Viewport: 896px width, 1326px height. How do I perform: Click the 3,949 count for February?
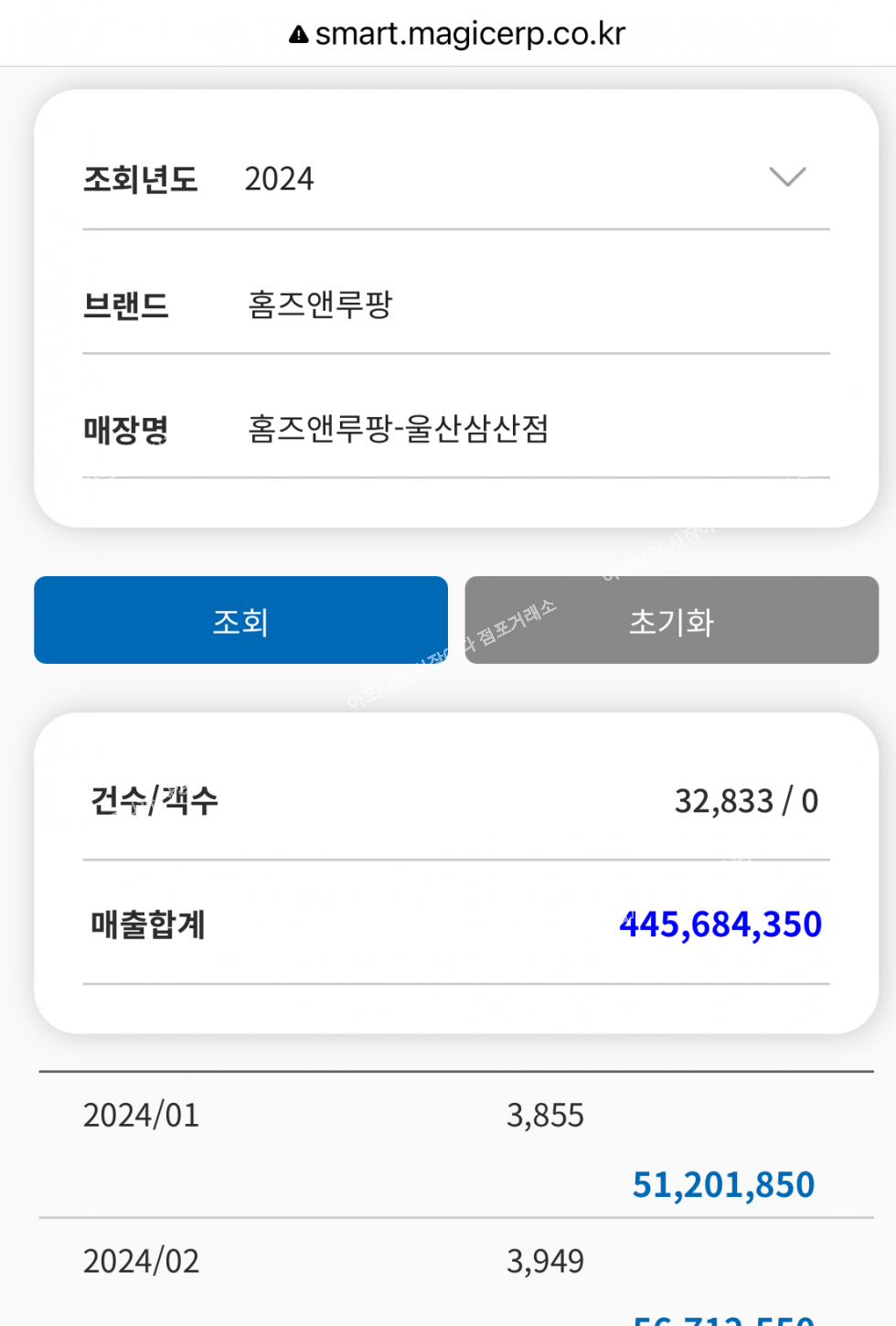(545, 1262)
